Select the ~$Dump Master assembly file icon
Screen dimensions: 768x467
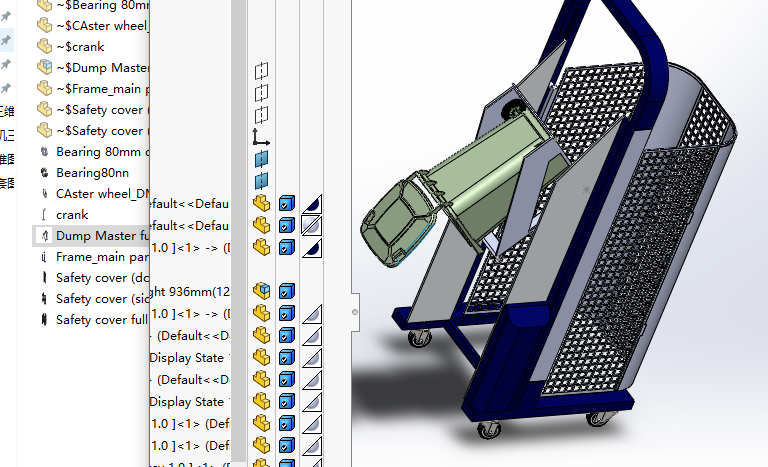(45, 67)
